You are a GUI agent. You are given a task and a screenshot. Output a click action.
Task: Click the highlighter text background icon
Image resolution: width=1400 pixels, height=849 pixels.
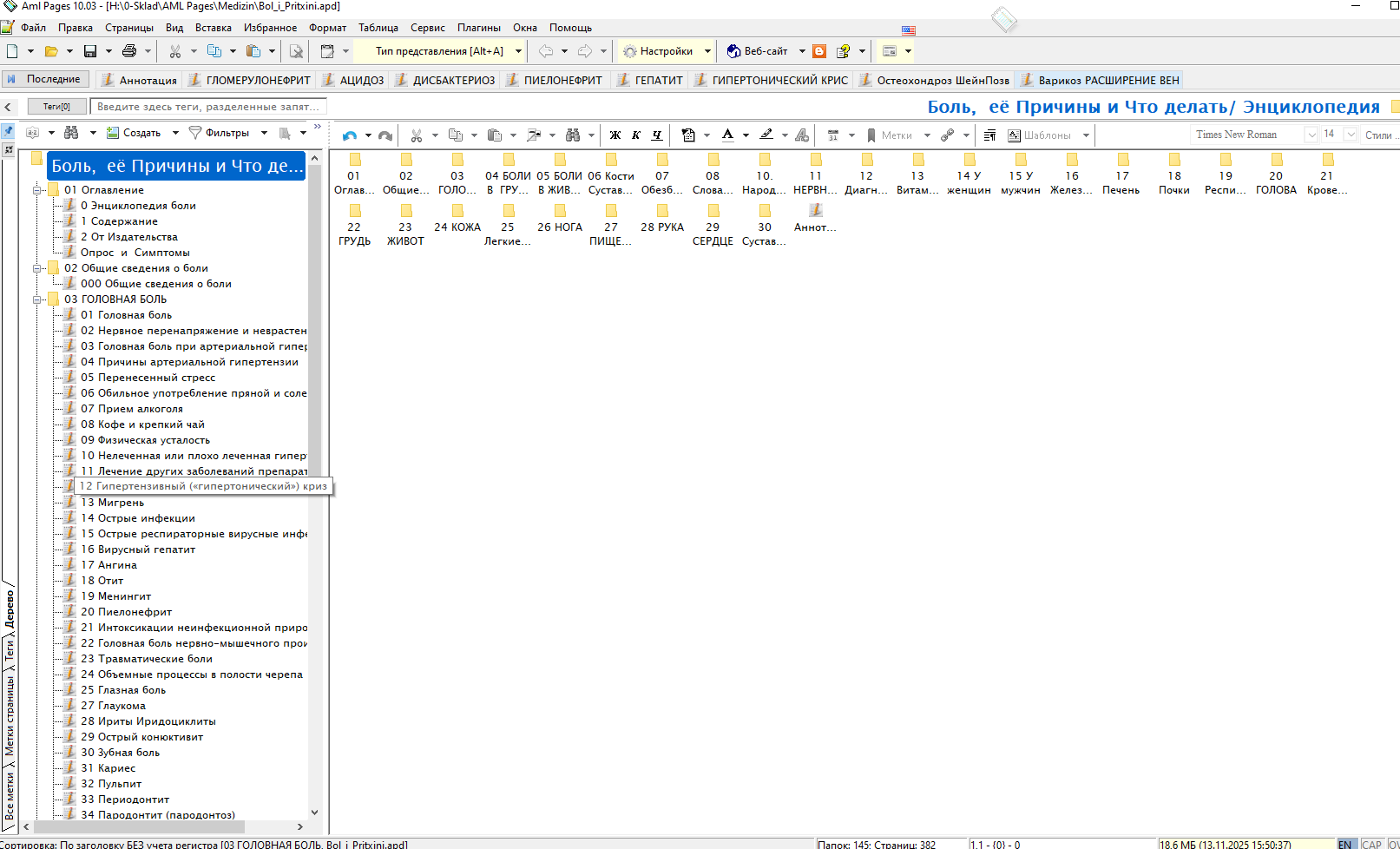pos(766,135)
